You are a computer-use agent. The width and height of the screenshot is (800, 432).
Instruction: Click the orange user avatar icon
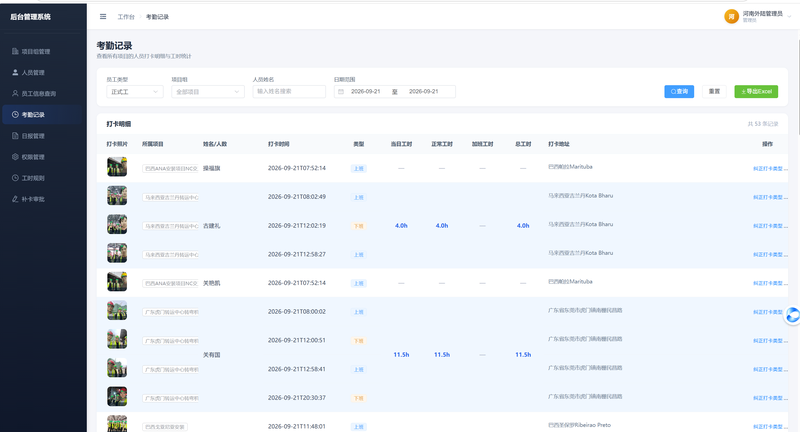coord(731,16)
